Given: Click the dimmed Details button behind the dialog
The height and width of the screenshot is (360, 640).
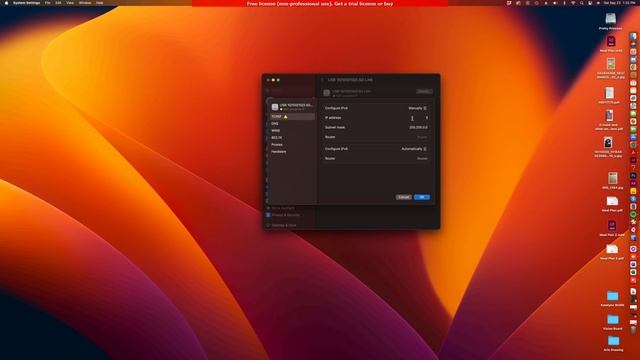Looking at the screenshot, I should click(x=424, y=91).
